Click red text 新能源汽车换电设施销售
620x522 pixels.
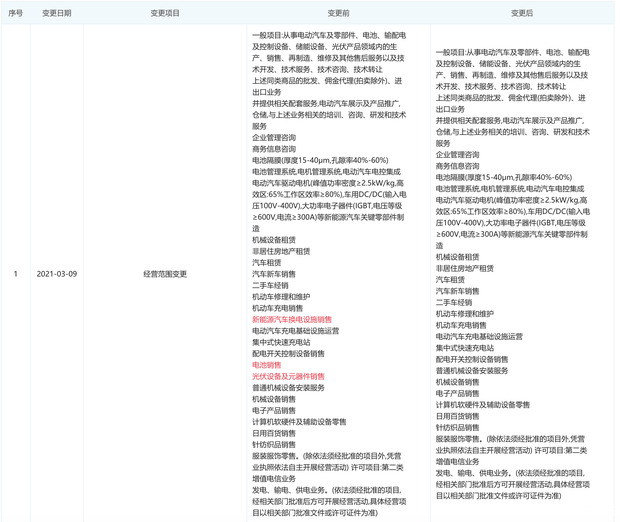[x=292, y=320]
